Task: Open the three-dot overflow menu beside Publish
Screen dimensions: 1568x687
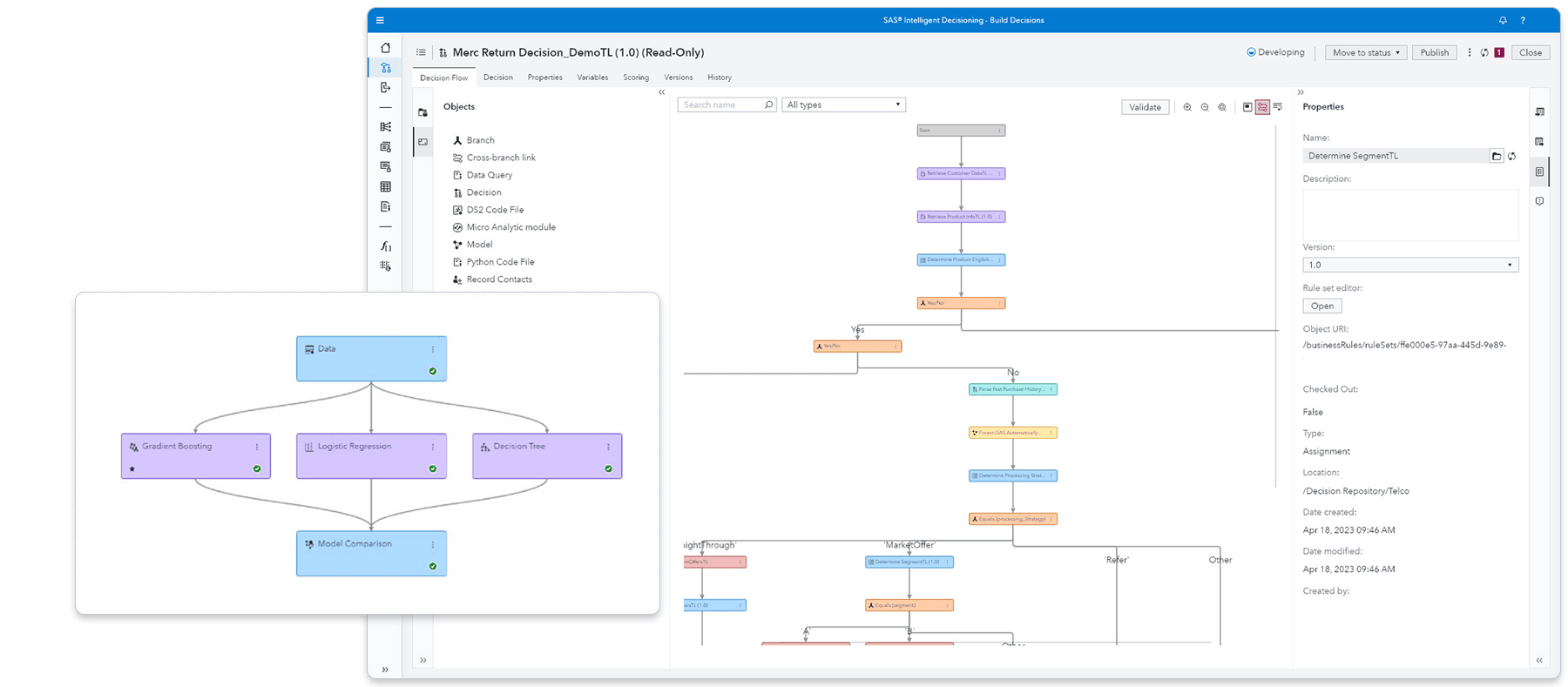Action: pyautogui.click(x=1470, y=52)
